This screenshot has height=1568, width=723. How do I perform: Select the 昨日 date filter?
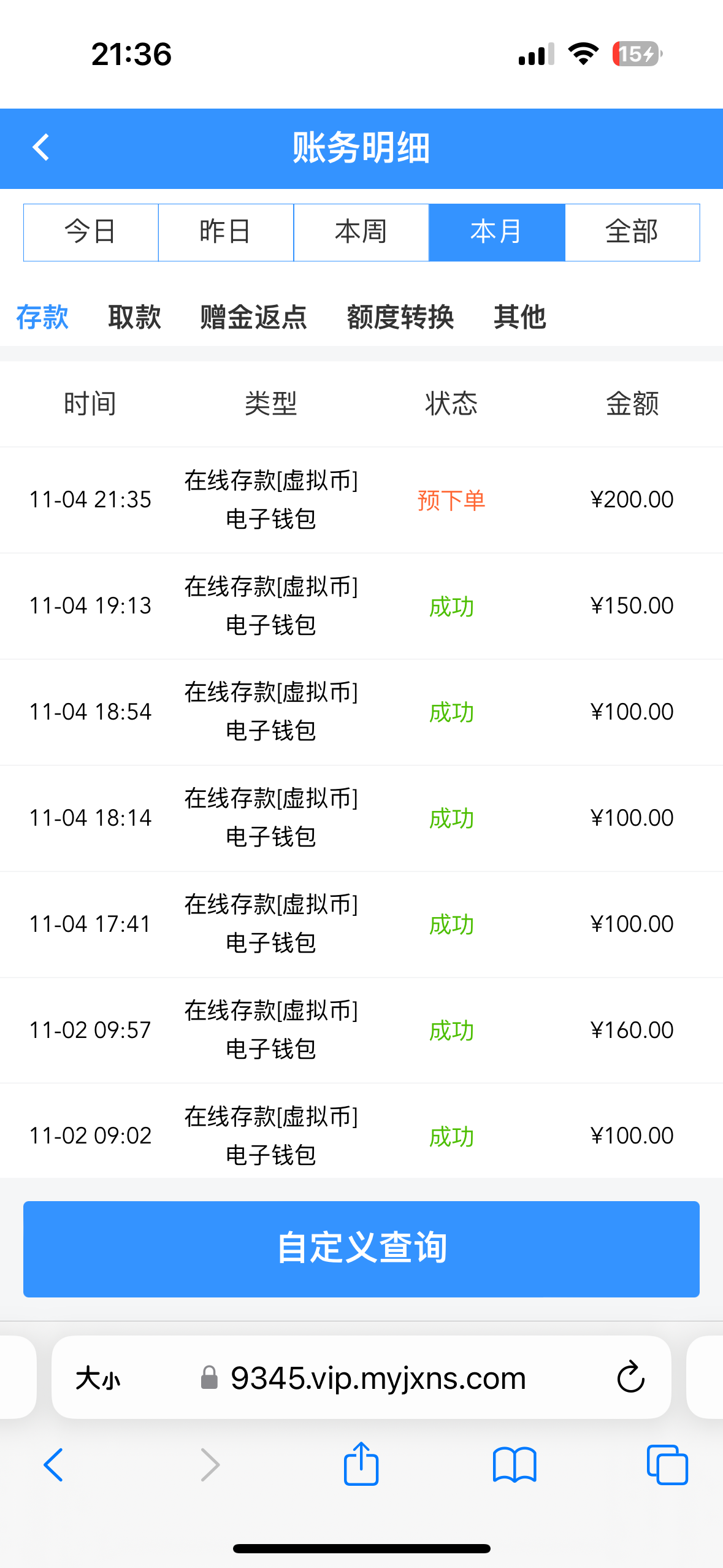[x=226, y=233]
